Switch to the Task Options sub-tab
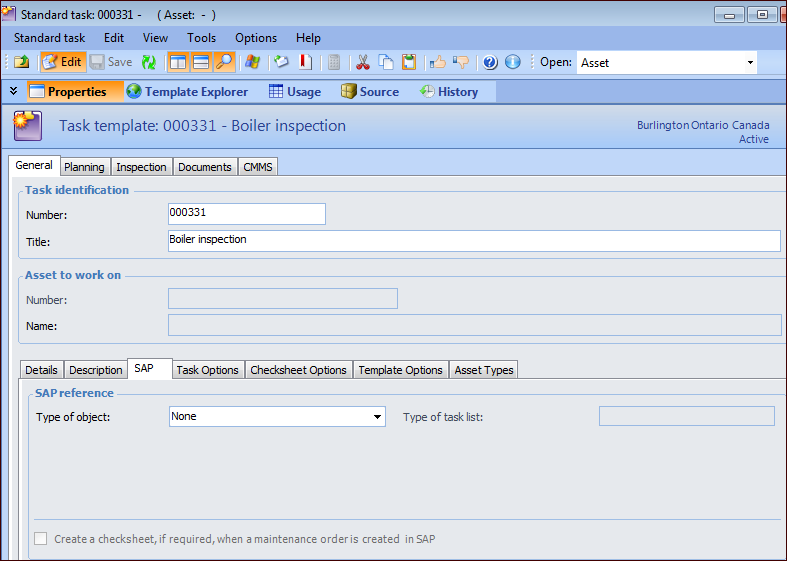 (x=207, y=370)
